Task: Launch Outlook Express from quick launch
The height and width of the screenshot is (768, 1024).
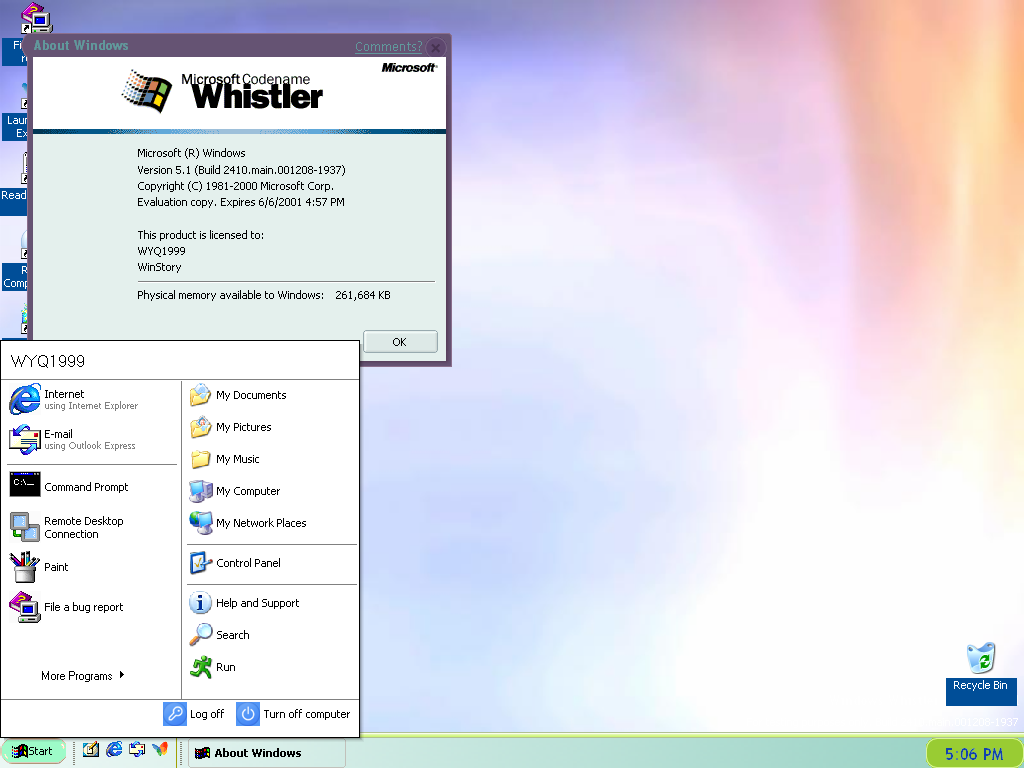Action: click(137, 750)
